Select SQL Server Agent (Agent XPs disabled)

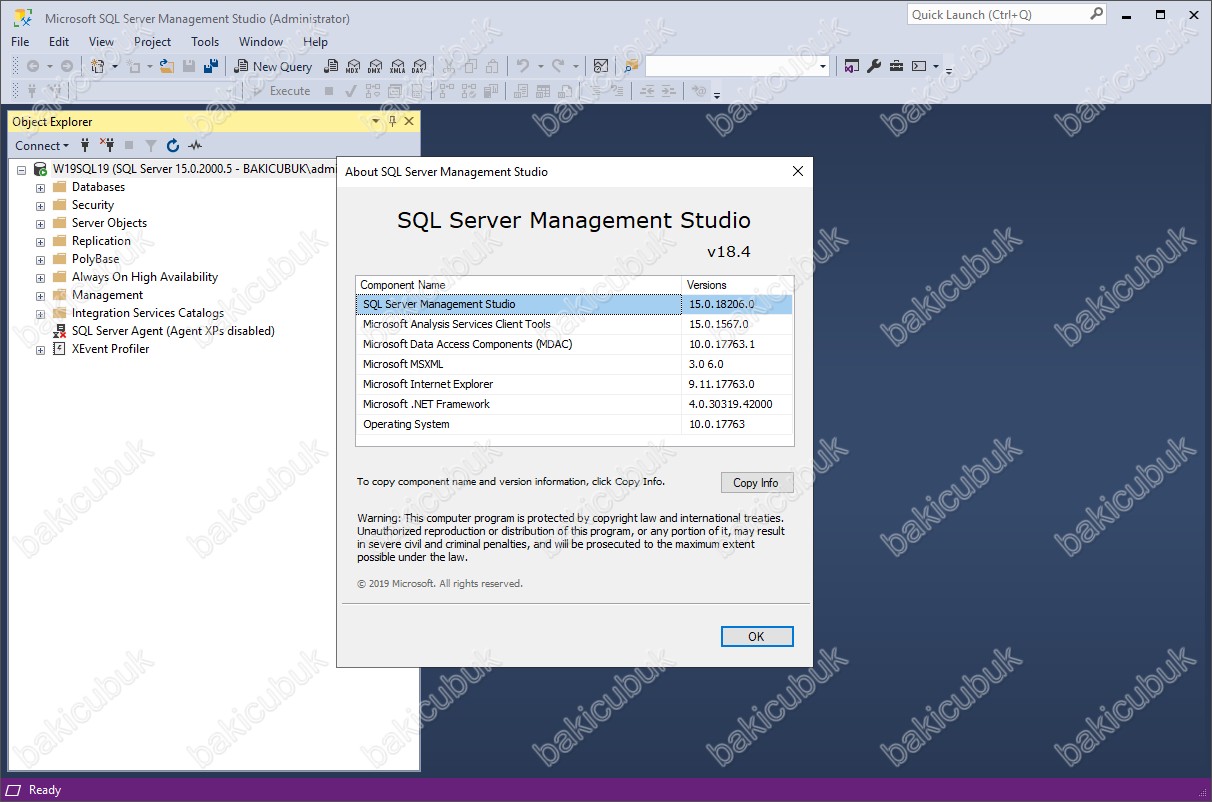pos(173,331)
